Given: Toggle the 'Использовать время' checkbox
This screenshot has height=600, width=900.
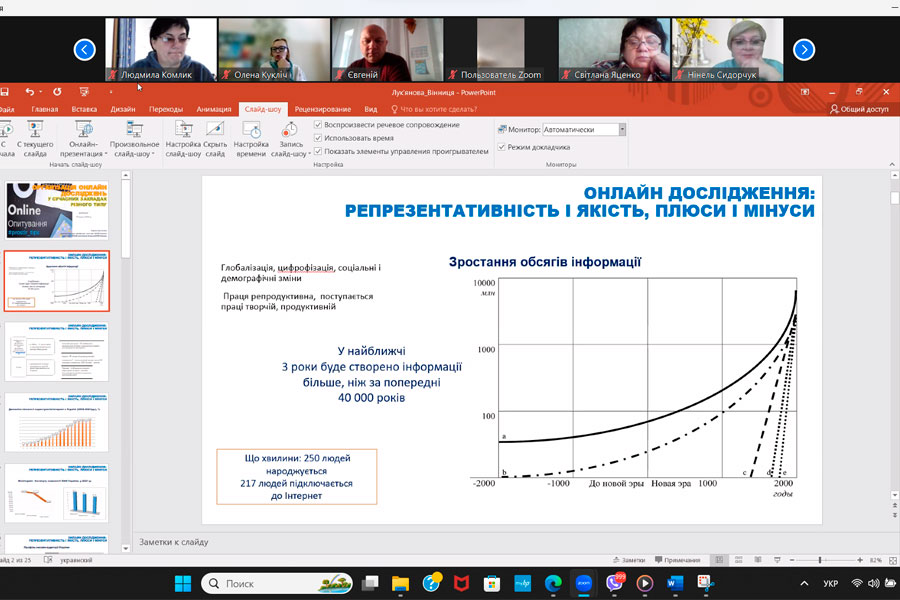Looking at the screenshot, I should point(318,138).
